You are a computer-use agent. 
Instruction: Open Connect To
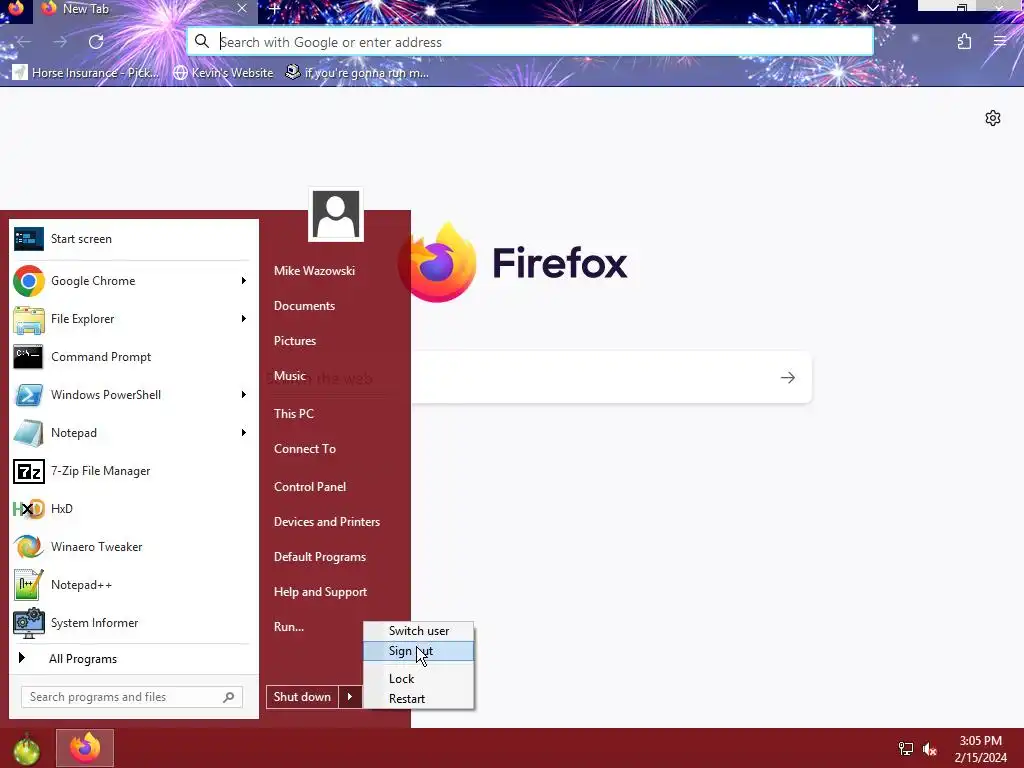click(x=305, y=449)
